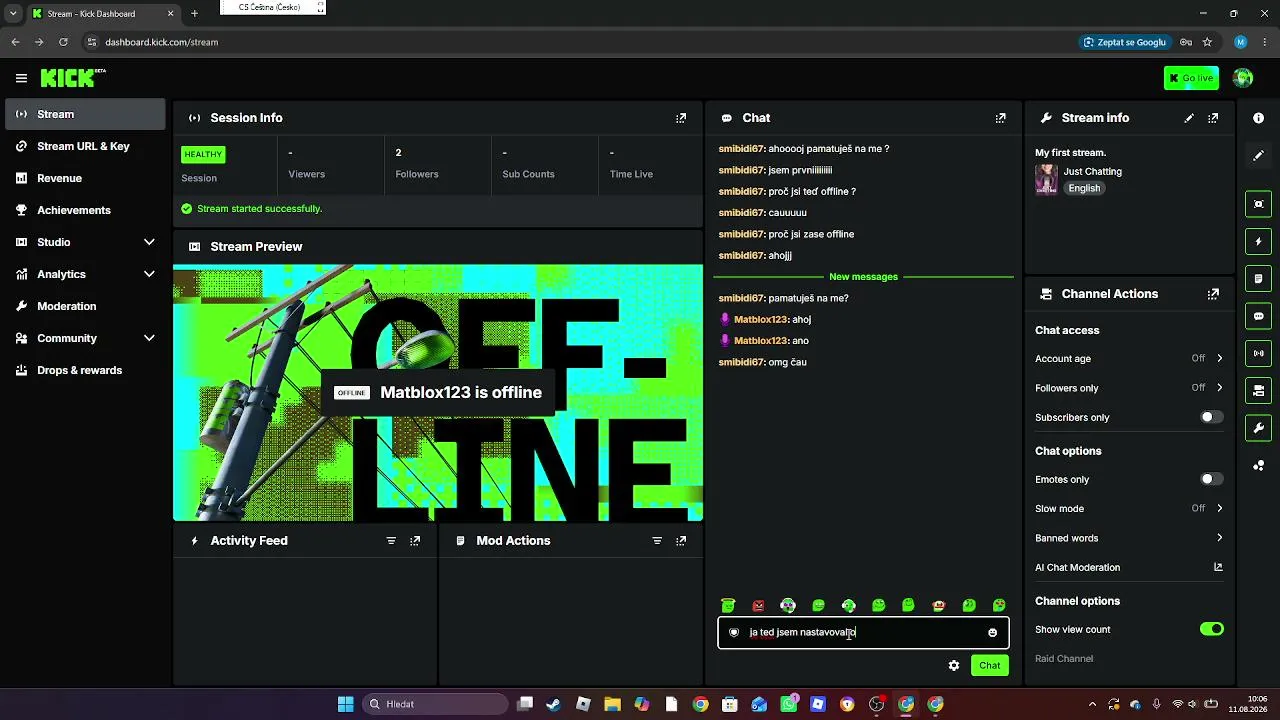Toggle the mod actions document icon in right sidebar

click(1258, 278)
